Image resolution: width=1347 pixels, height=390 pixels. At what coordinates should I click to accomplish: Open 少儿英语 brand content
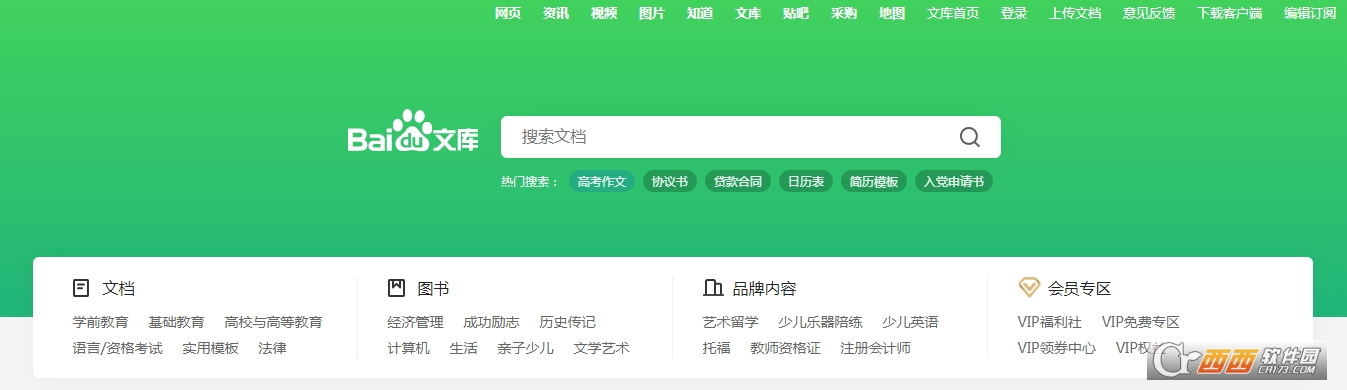911,322
